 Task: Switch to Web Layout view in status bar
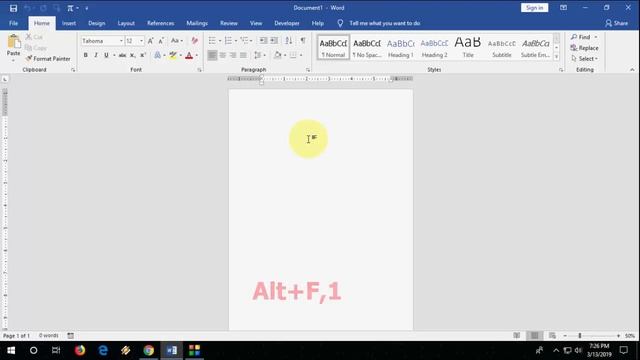(x=552, y=336)
